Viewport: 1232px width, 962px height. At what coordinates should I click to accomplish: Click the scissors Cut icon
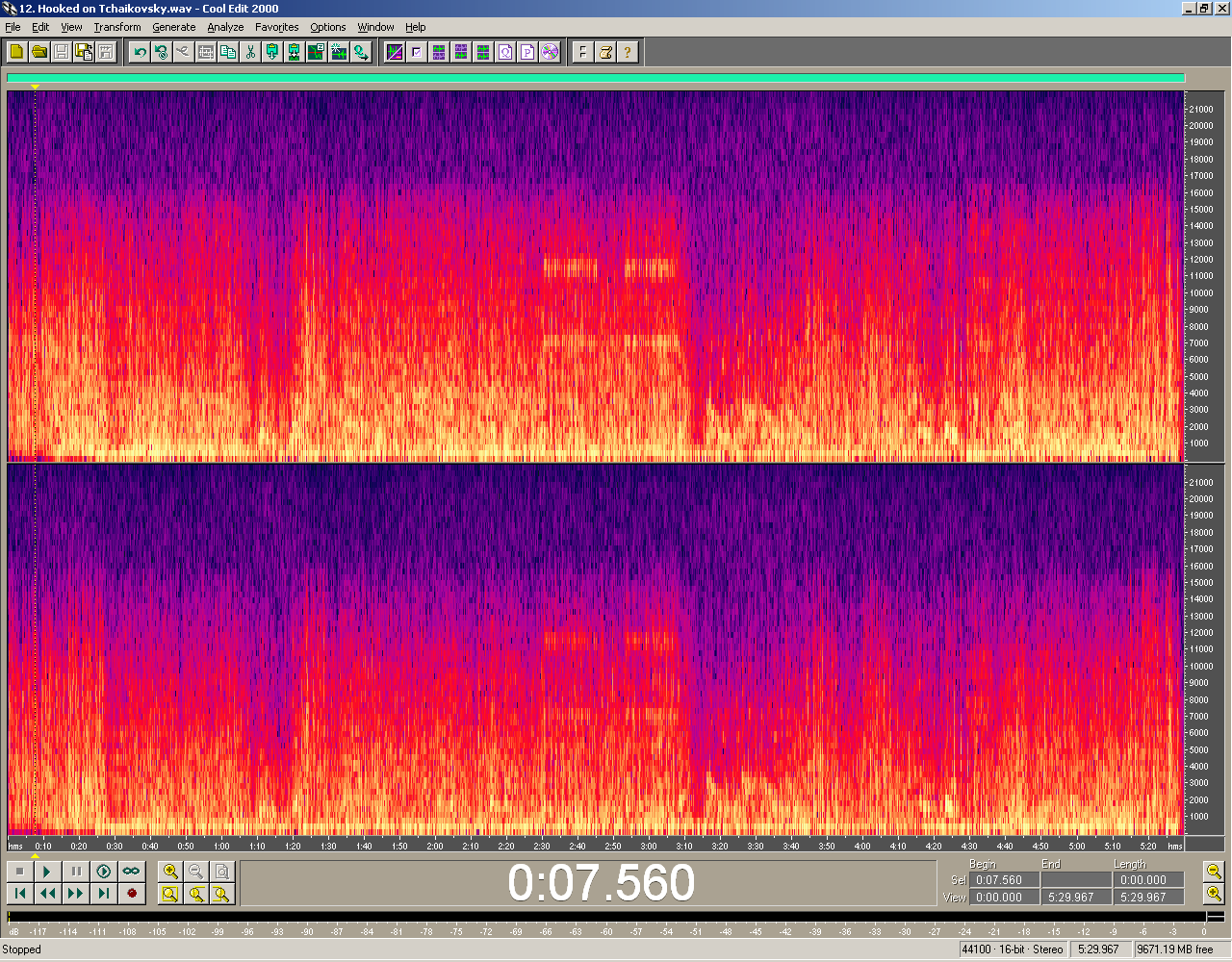click(250, 52)
